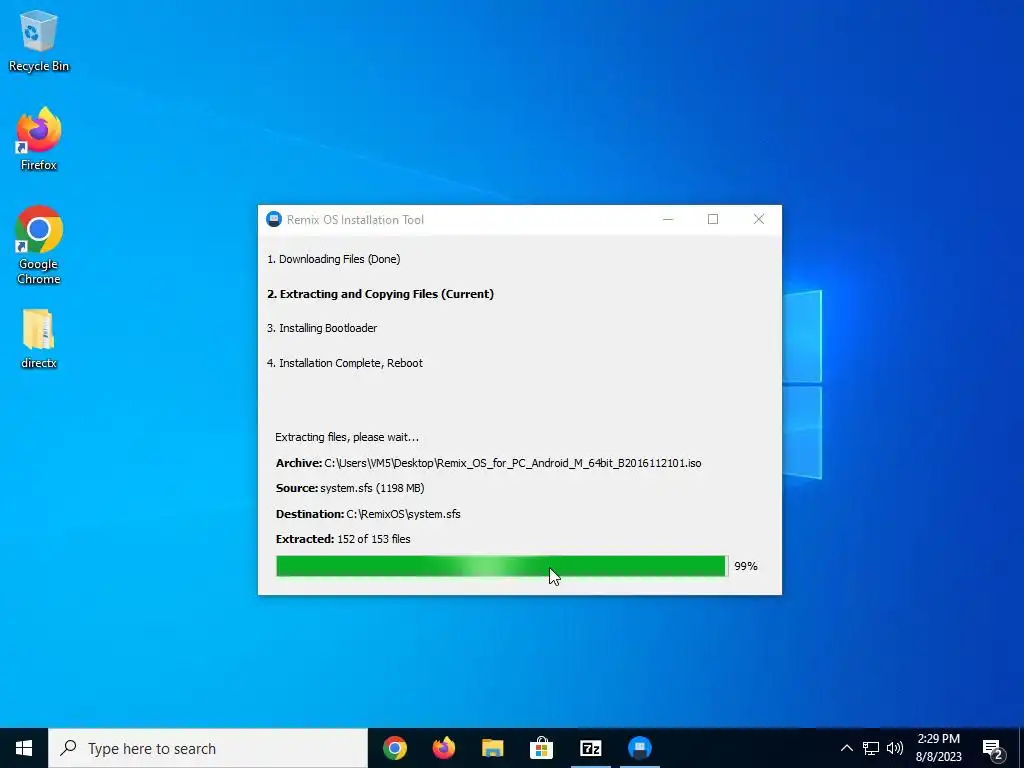Launch Chrome from the taskbar
The width and height of the screenshot is (1024, 768).
coord(394,748)
